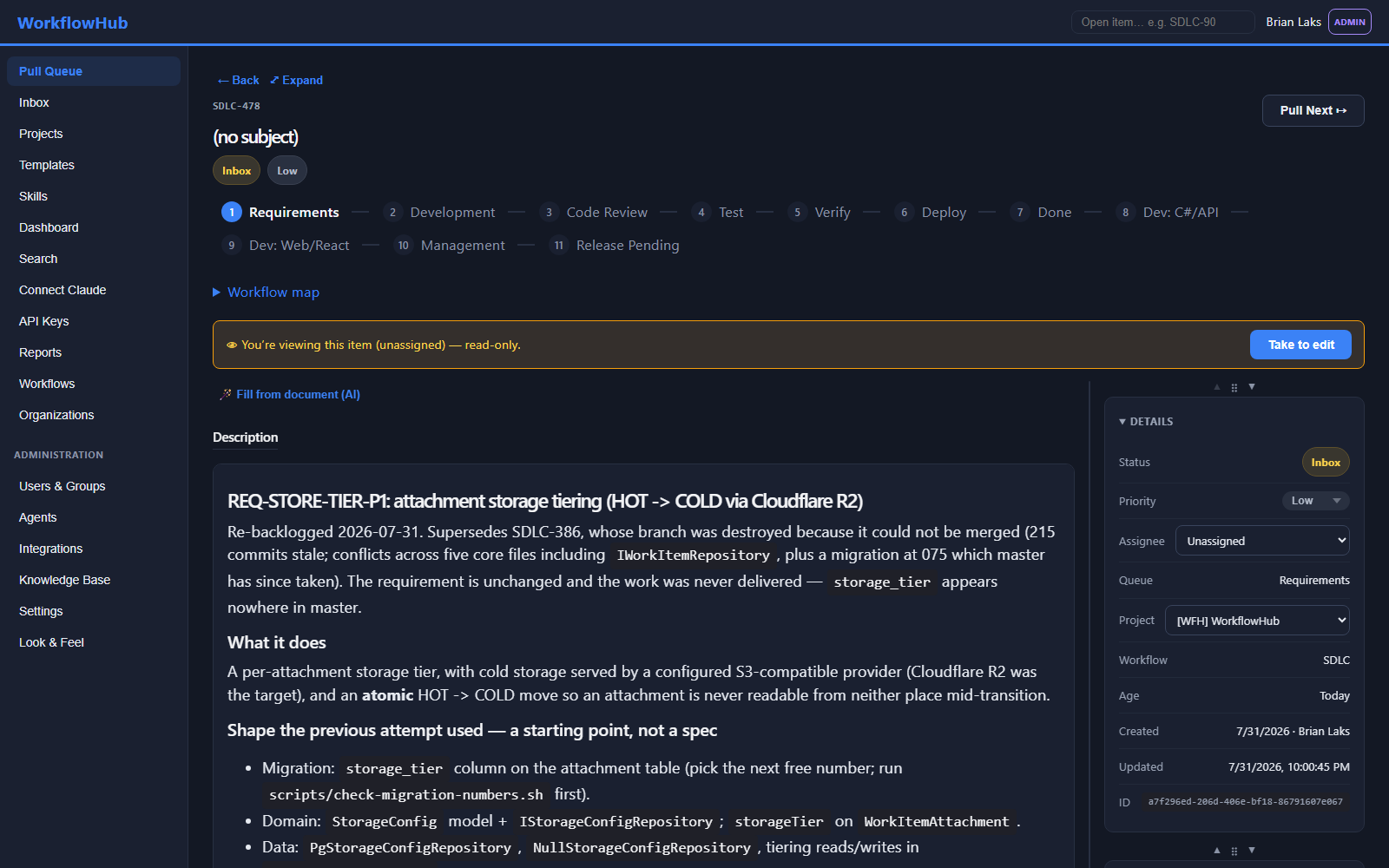This screenshot has width=1389, height=868.
Task: Click the Inbox status pill in the Details panel
Action: point(1326,463)
